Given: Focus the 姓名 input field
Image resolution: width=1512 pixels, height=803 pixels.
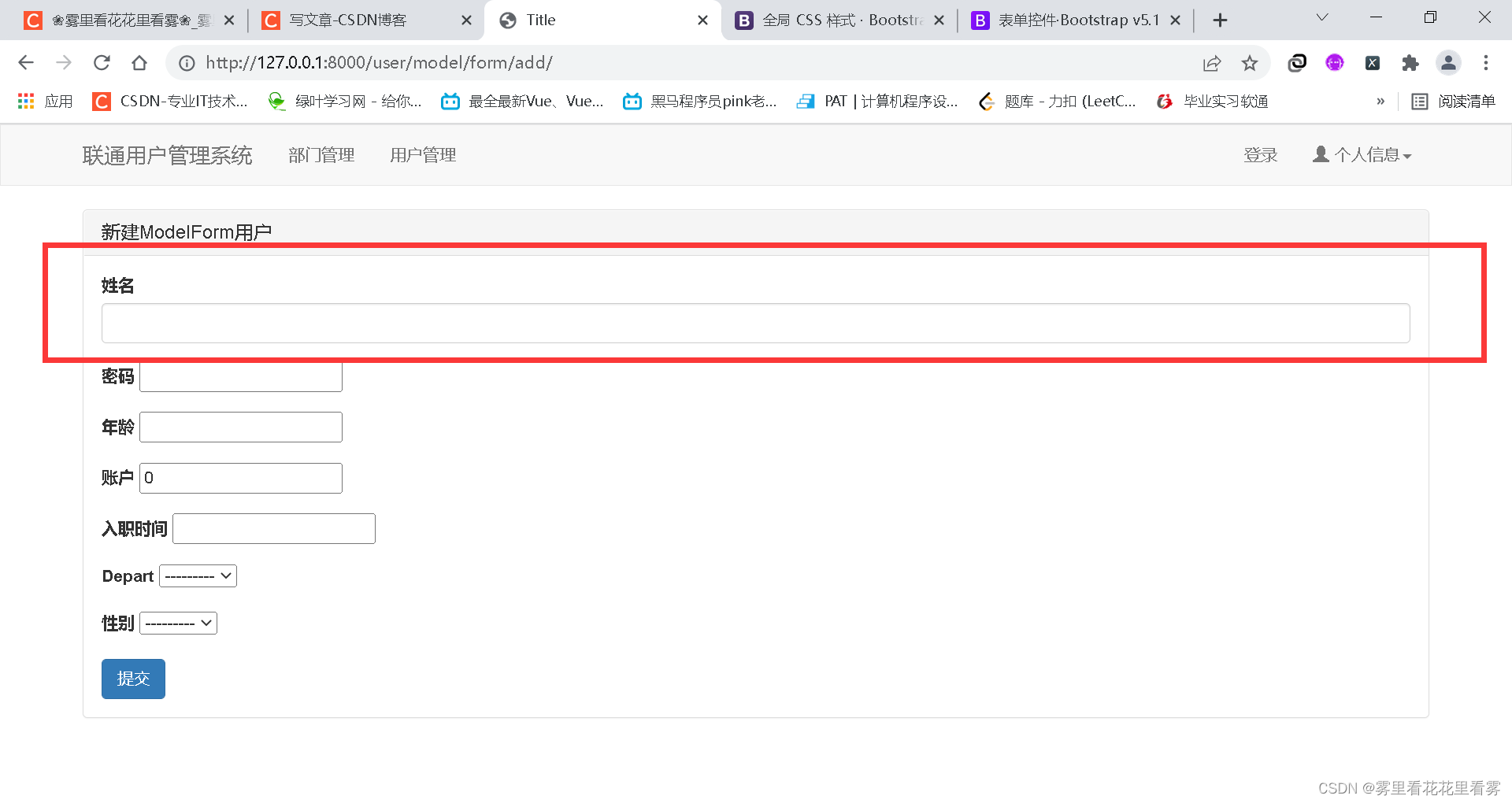Looking at the screenshot, I should click(x=755, y=324).
